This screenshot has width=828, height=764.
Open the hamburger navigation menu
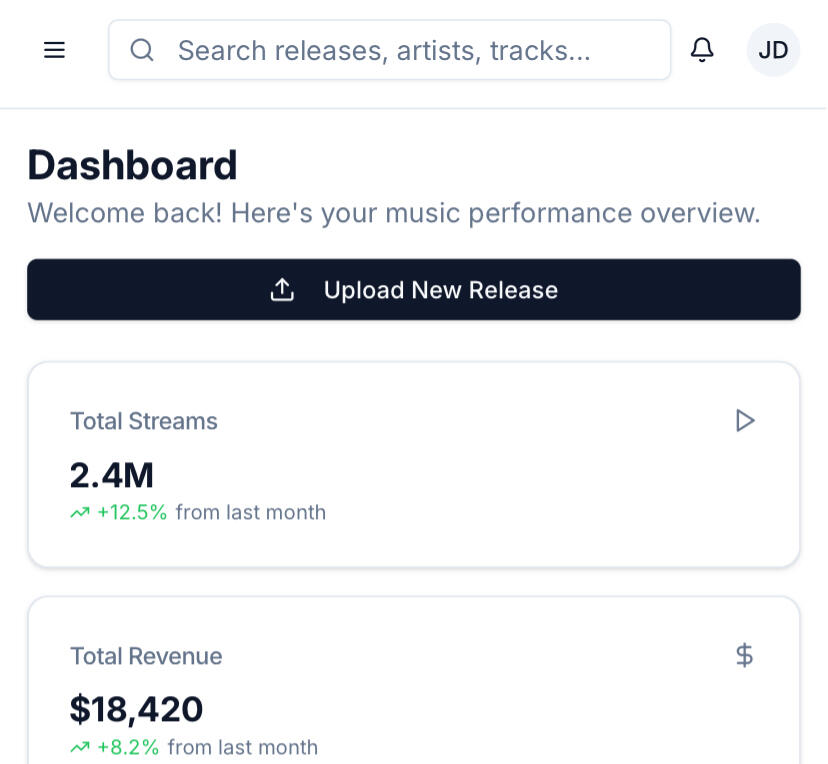[54, 50]
